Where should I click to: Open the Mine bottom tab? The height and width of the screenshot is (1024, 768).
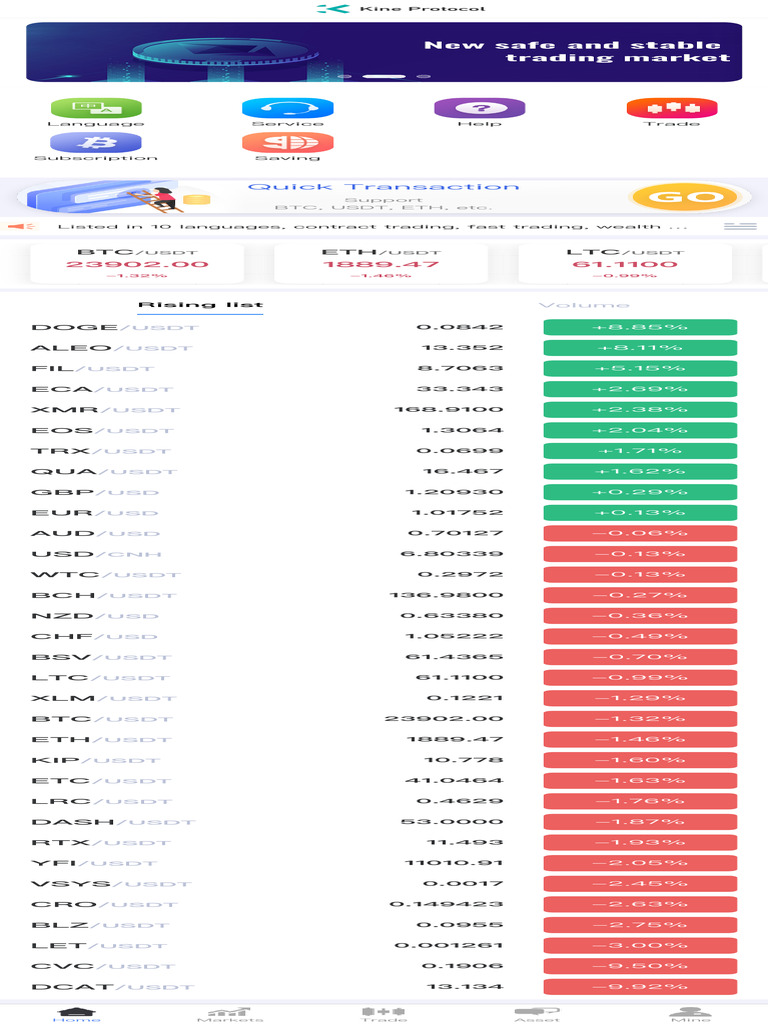coord(690,1014)
